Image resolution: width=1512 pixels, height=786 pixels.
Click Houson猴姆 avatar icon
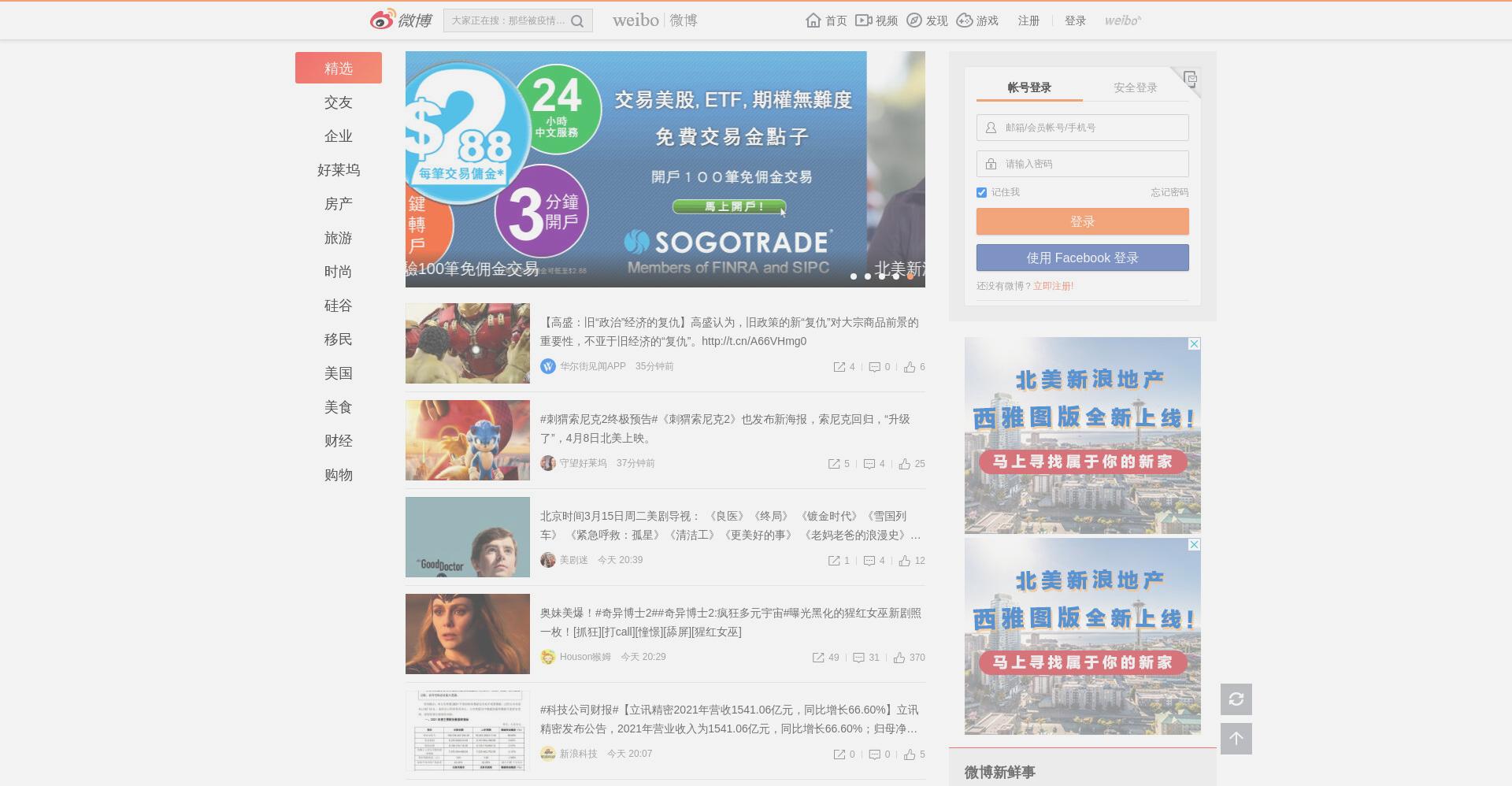click(548, 657)
